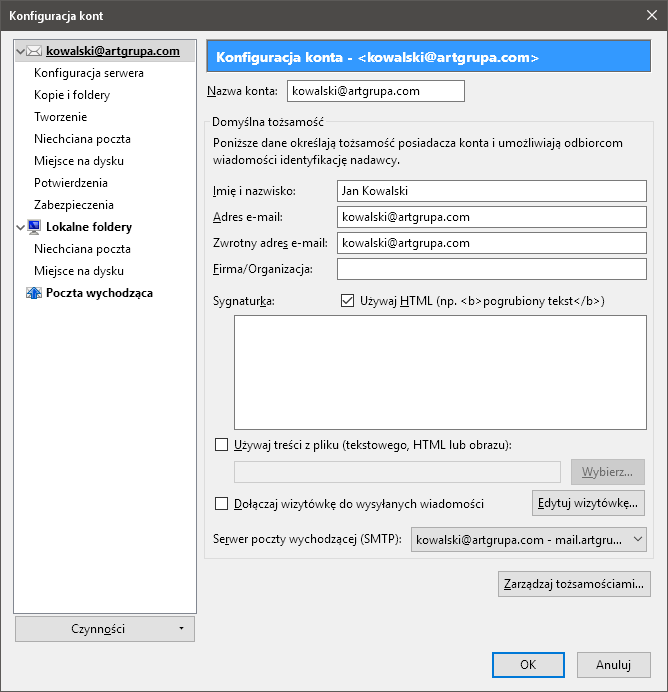Click the signature file path field
The image size is (668, 692).
click(398, 472)
